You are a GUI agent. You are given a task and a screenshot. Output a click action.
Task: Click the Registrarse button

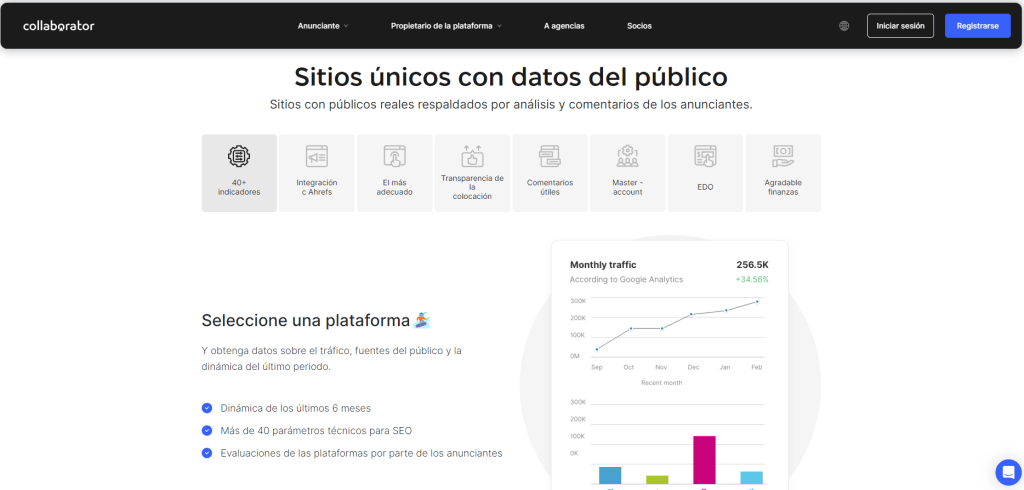pos(978,26)
